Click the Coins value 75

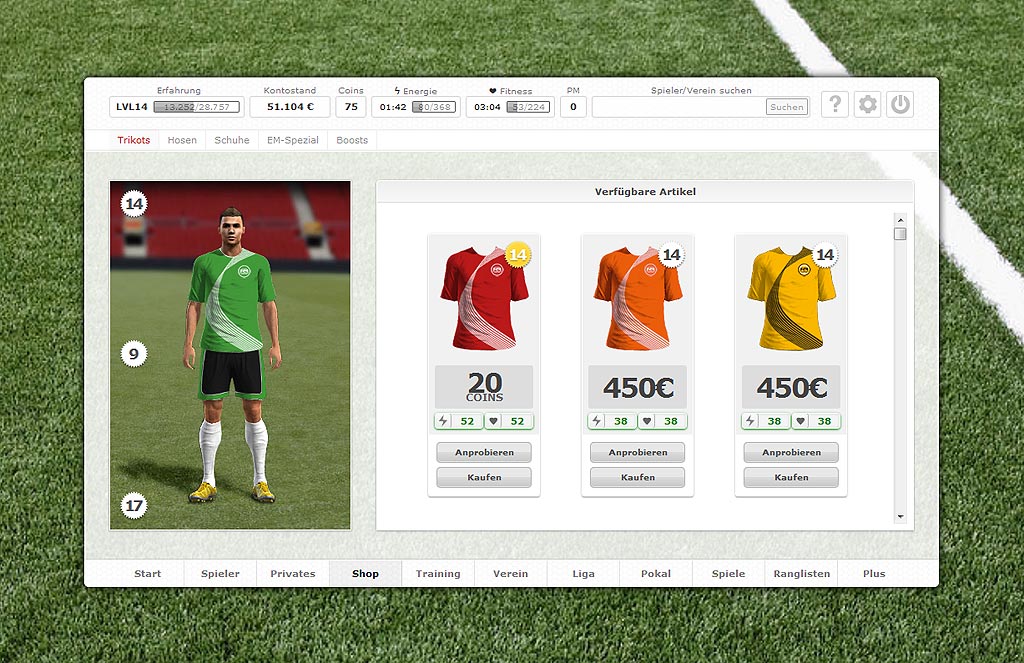(351, 107)
